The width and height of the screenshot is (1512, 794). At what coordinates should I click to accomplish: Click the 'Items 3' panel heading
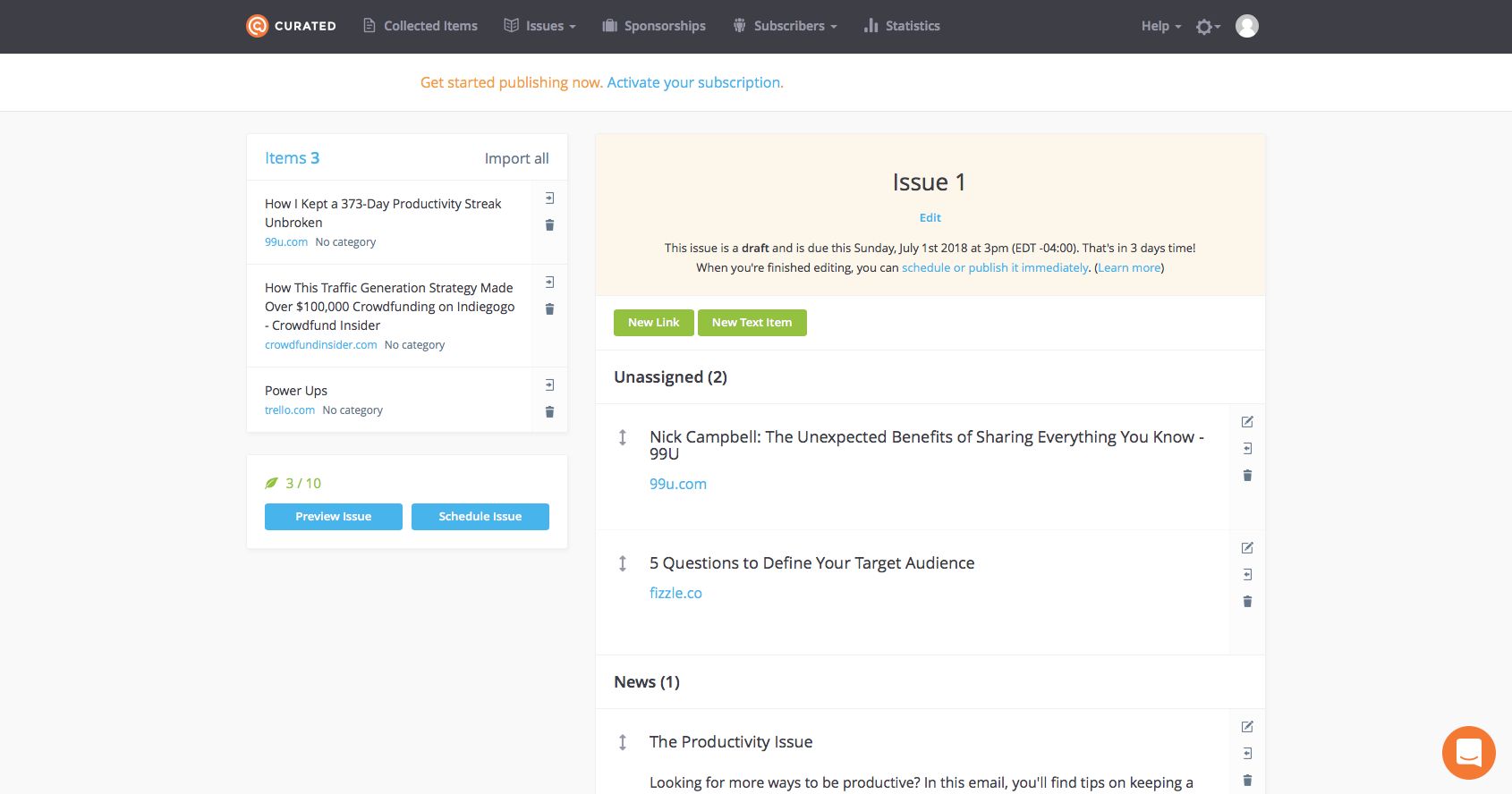tap(292, 158)
